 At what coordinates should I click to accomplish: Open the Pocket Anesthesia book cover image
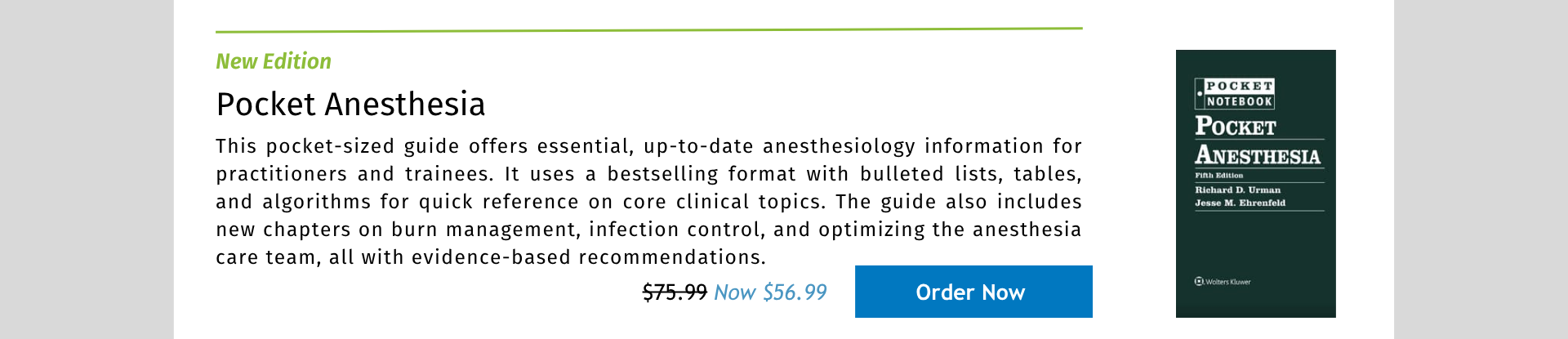point(1256,184)
